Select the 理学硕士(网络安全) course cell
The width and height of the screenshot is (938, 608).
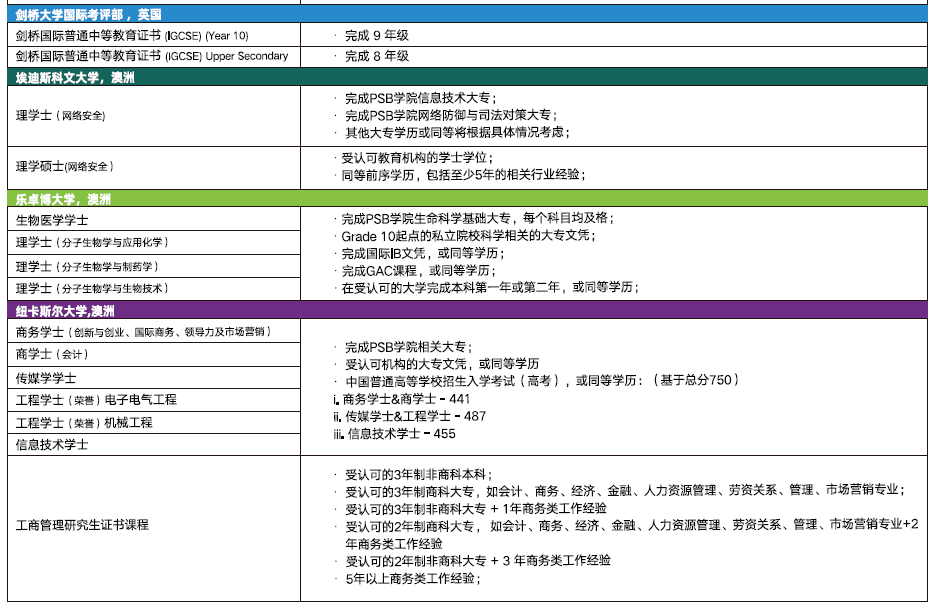pyautogui.click(x=154, y=167)
